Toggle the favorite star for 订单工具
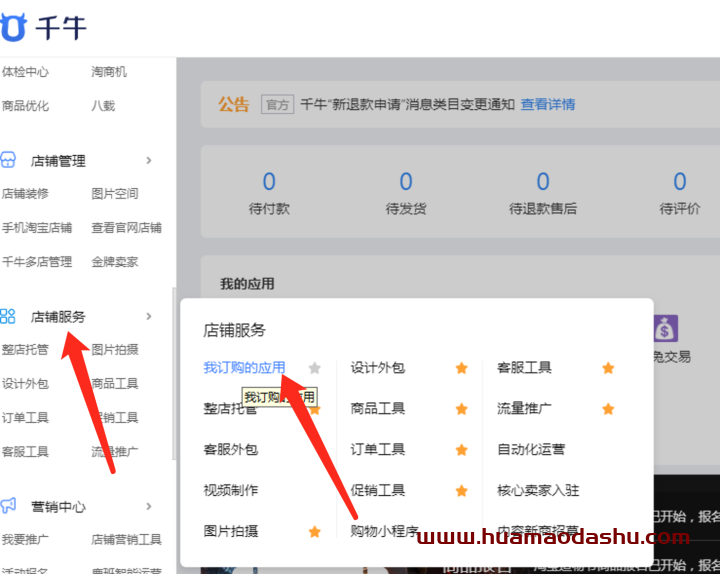 [x=461, y=450]
